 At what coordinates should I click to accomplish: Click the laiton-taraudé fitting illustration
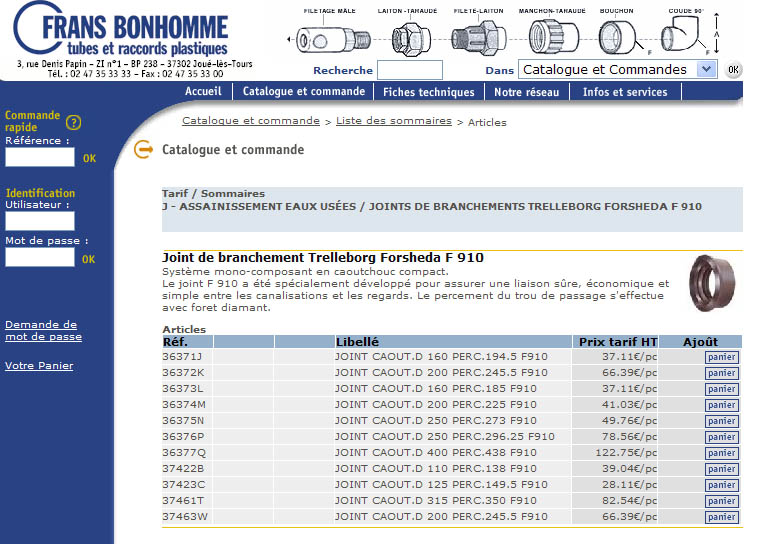coord(411,39)
